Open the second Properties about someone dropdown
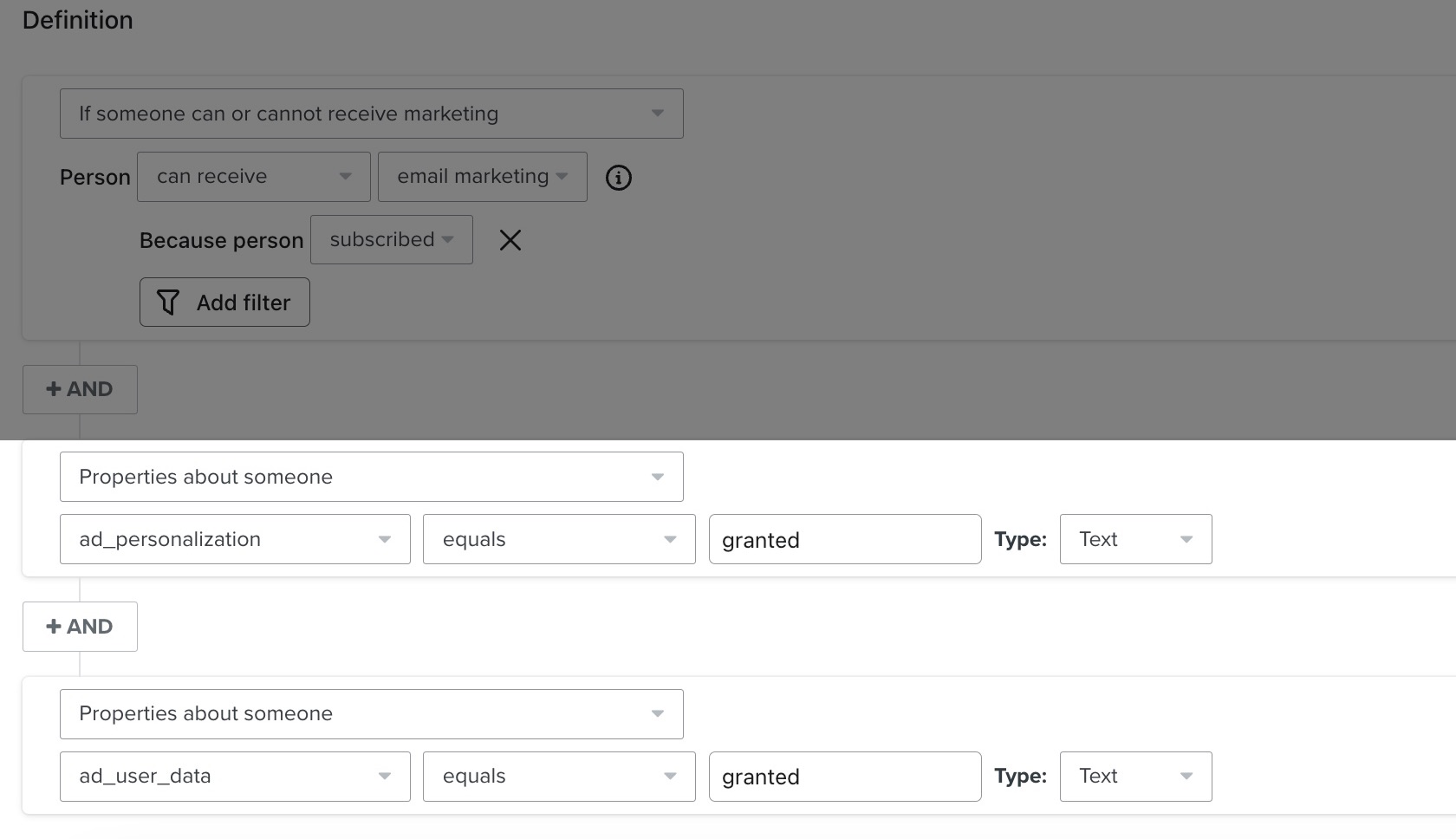This screenshot has height=839, width=1456. (371, 713)
